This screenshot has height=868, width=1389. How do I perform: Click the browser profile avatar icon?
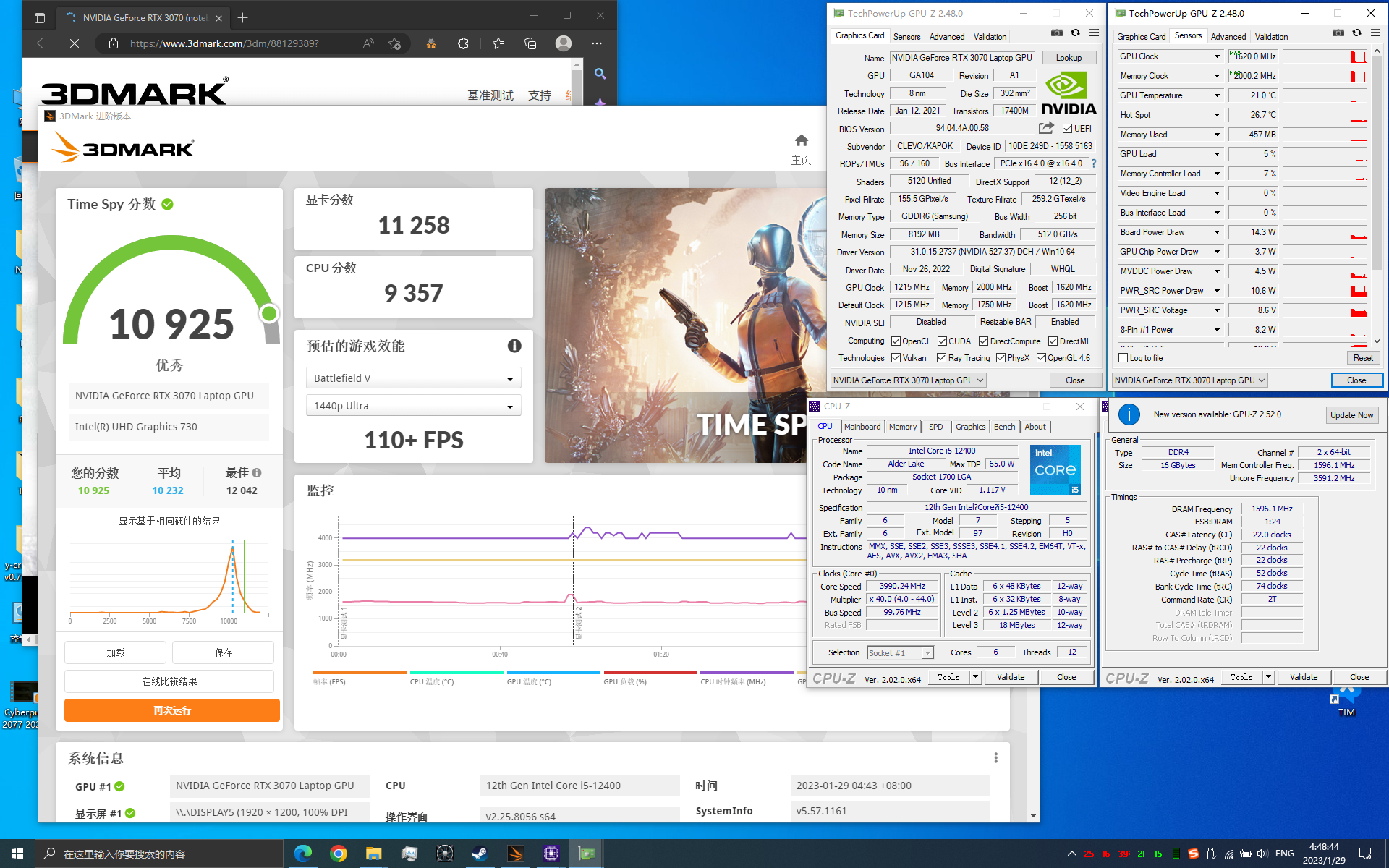(x=564, y=43)
